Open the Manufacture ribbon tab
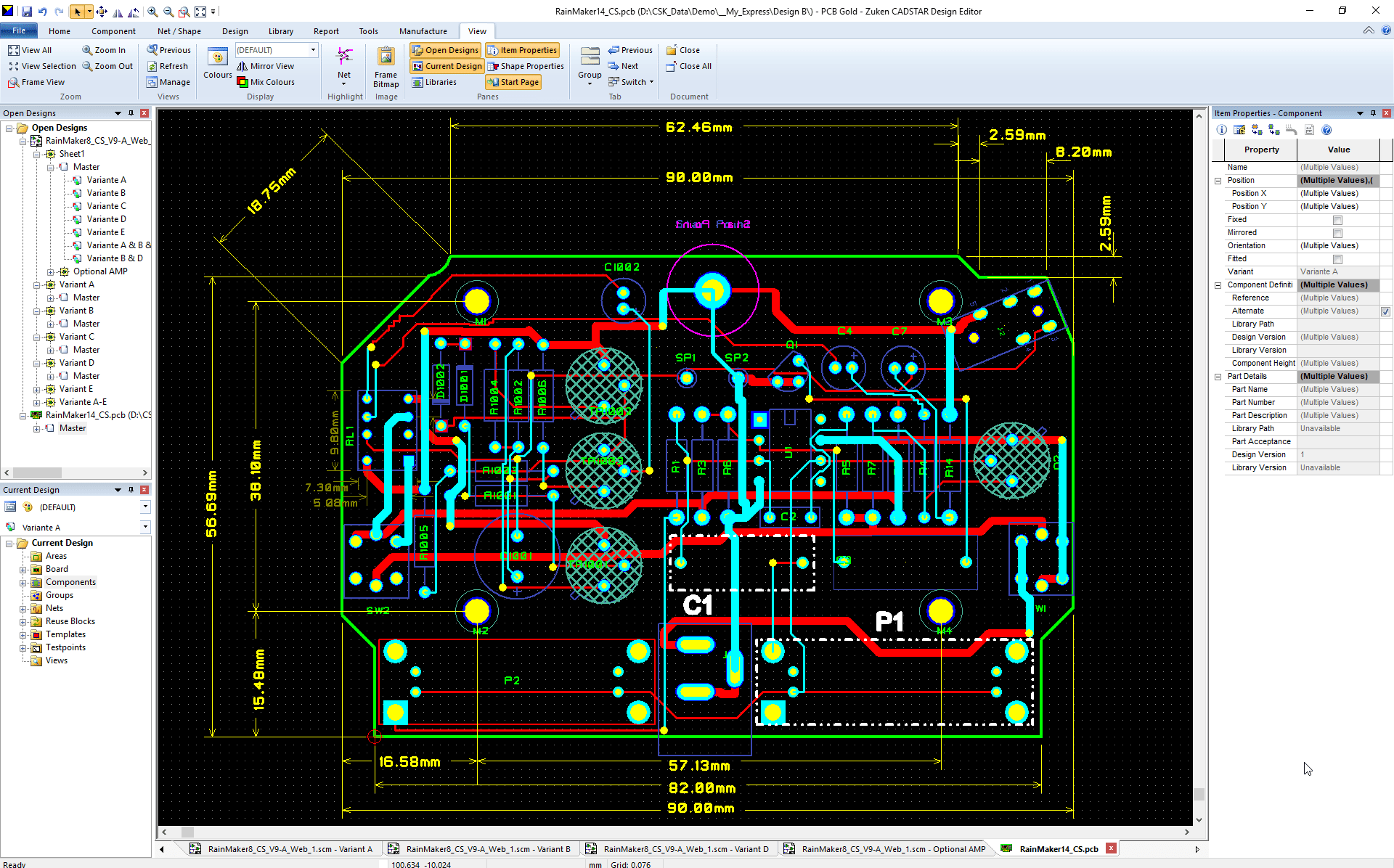The height and width of the screenshot is (868, 1394). click(x=423, y=31)
